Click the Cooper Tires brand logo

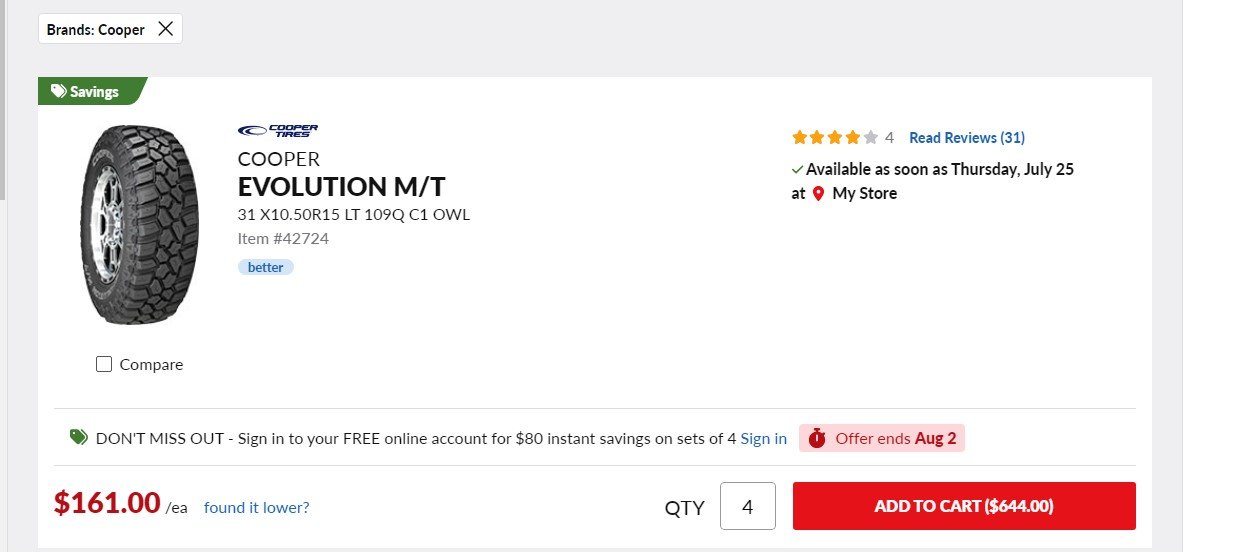click(278, 131)
